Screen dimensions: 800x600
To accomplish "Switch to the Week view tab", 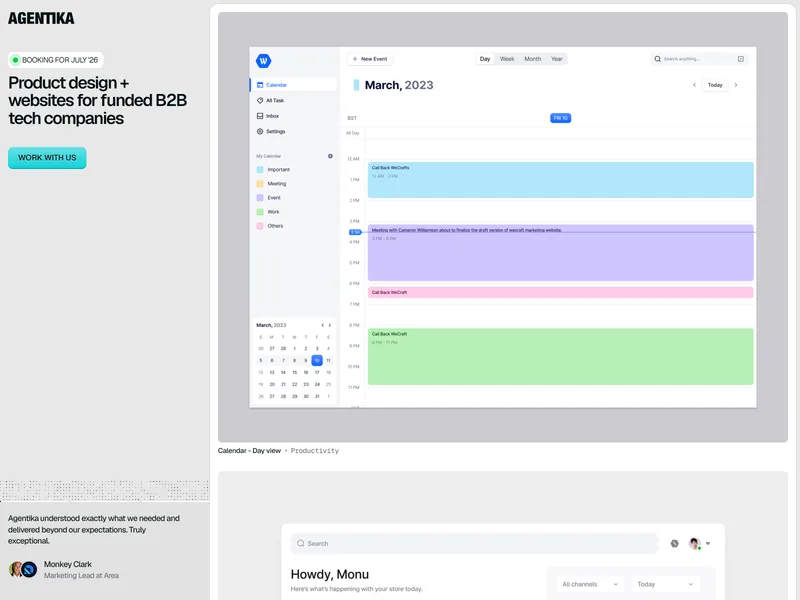I will [x=507, y=59].
